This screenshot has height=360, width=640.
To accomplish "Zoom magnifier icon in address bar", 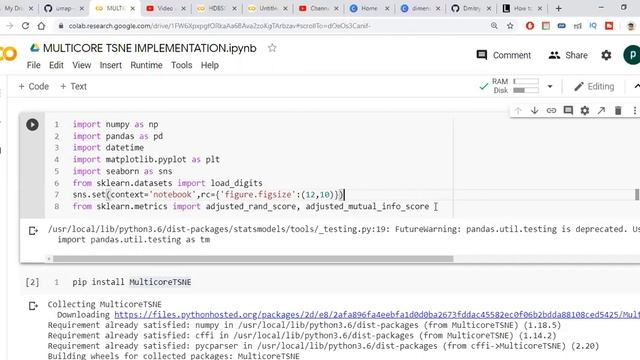I will [x=494, y=26].
